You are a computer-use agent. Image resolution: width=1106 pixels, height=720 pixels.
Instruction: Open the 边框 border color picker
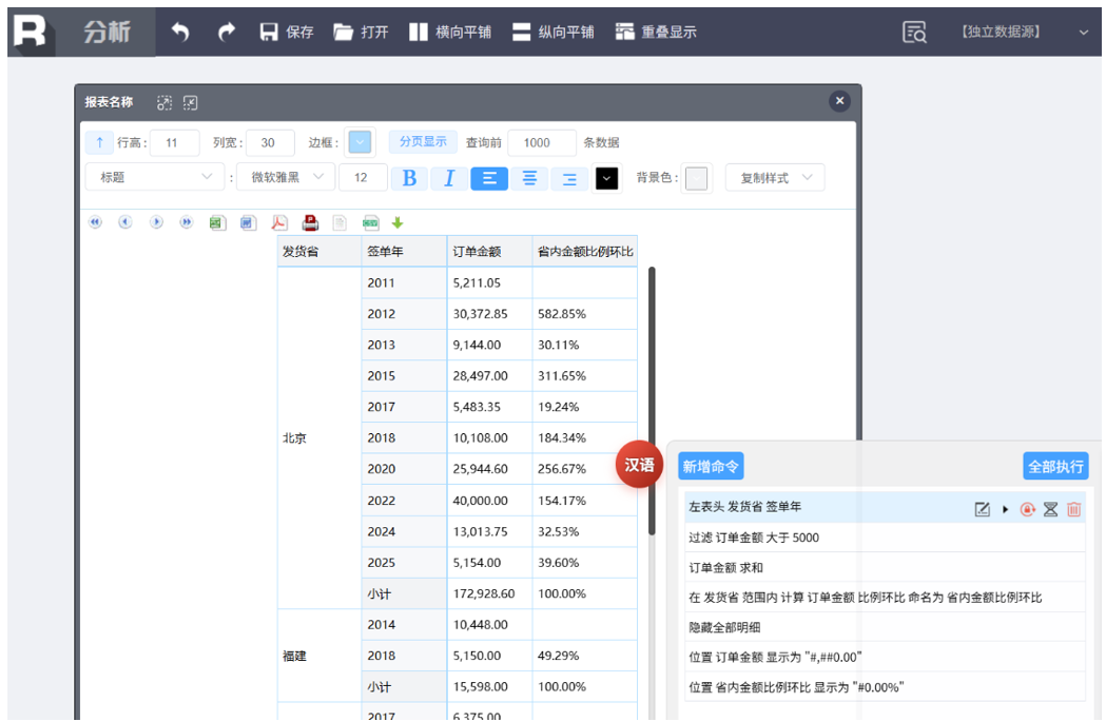click(360, 142)
